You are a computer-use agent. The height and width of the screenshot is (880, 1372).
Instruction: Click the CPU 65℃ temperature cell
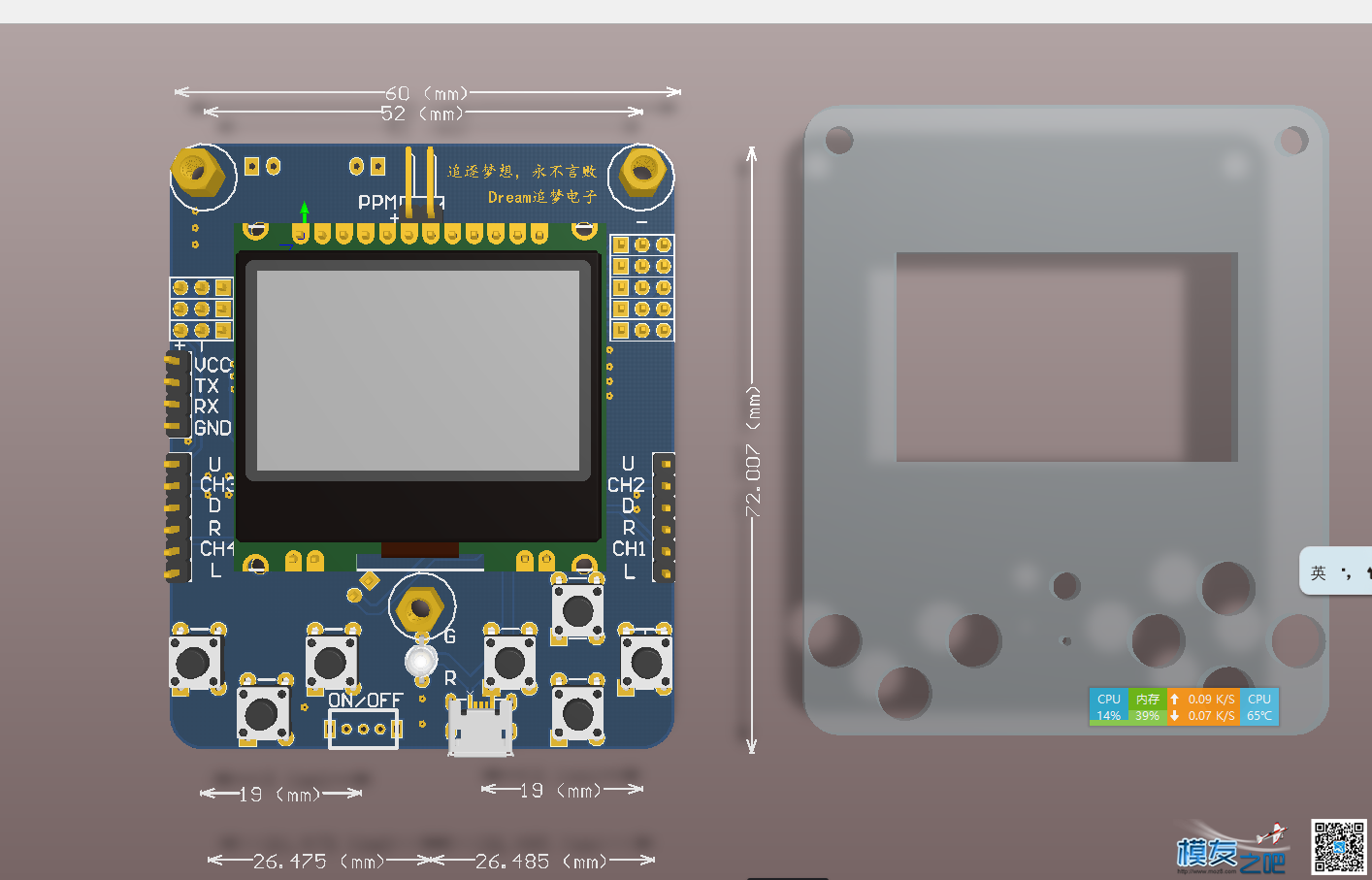tap(1259, 706)
